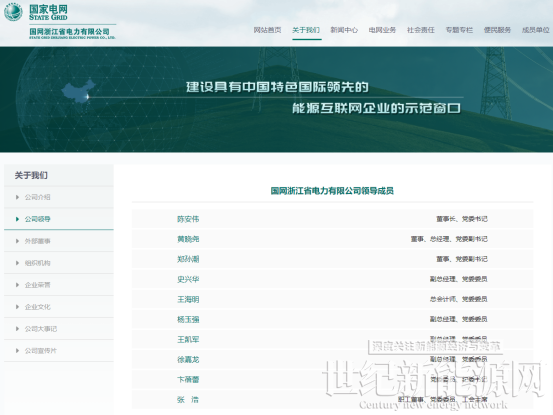Select the 关于我们 top navigation tab
553x415 pixels.
[306, 30]
